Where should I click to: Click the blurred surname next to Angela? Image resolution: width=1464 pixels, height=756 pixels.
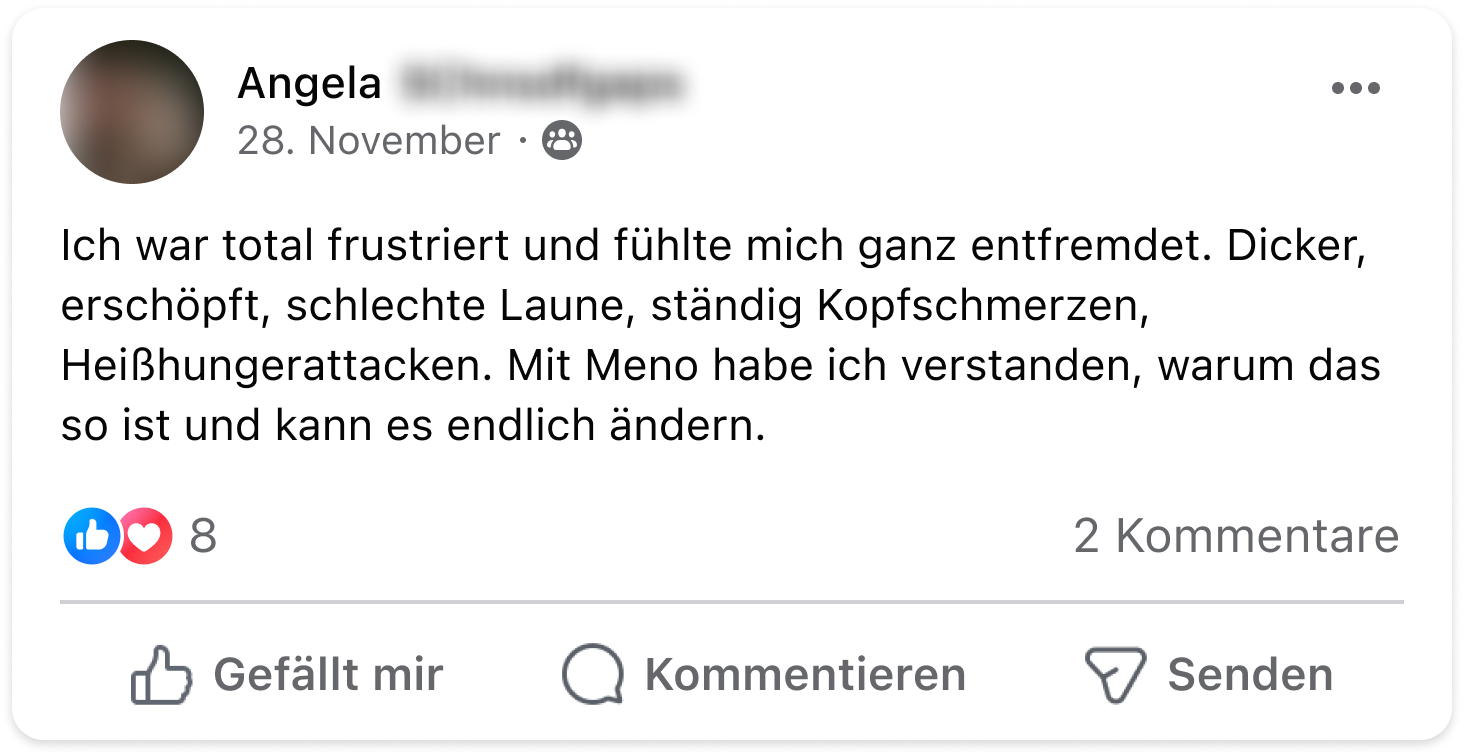click(x=540, y=85)
